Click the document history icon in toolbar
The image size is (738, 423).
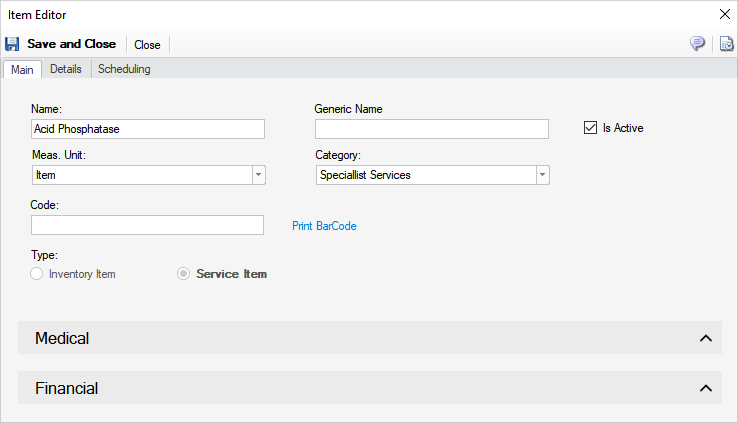point(726,44)
